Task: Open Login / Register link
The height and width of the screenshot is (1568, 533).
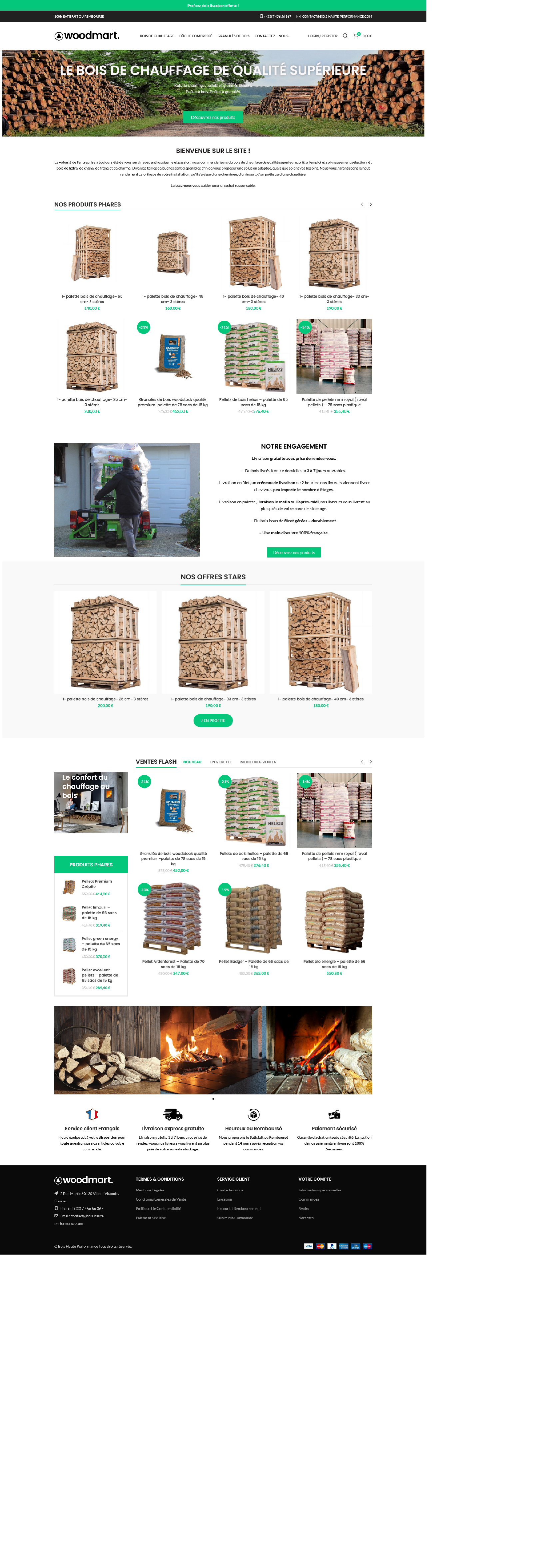Action: [323, 36]
